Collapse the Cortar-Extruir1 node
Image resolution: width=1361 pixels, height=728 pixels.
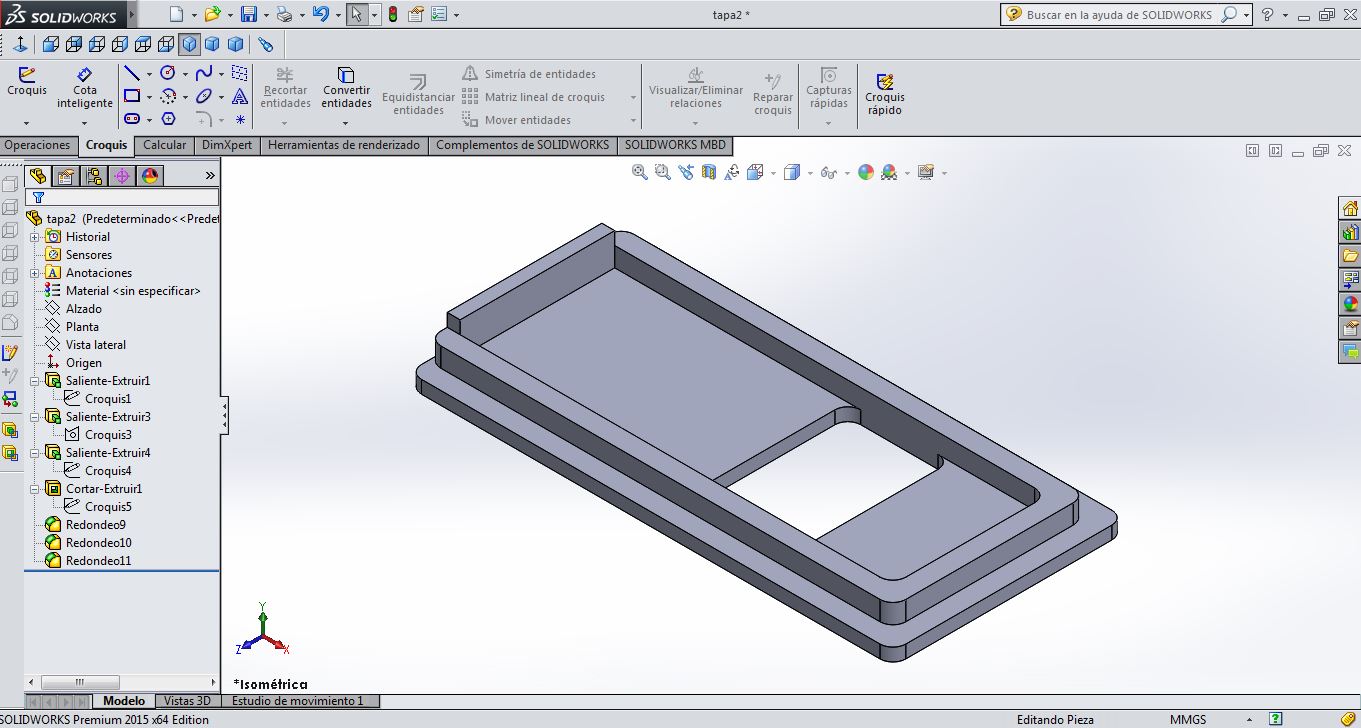(x=35, y=489)
